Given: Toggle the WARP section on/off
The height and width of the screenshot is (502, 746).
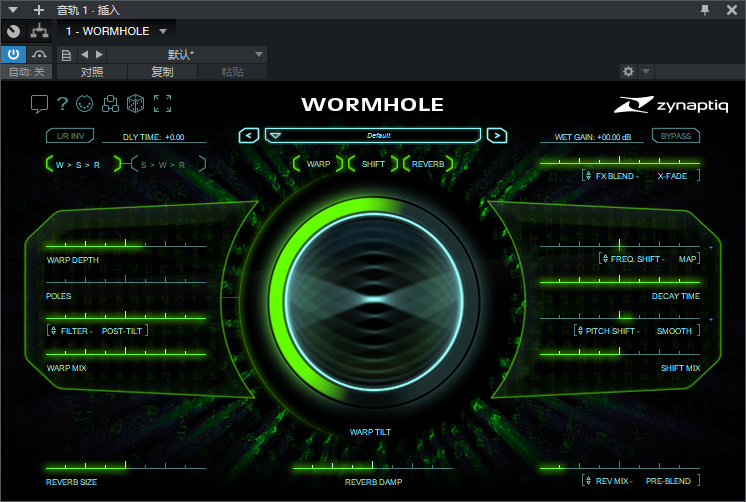Looking at the screenshot, I should [318, 164].
